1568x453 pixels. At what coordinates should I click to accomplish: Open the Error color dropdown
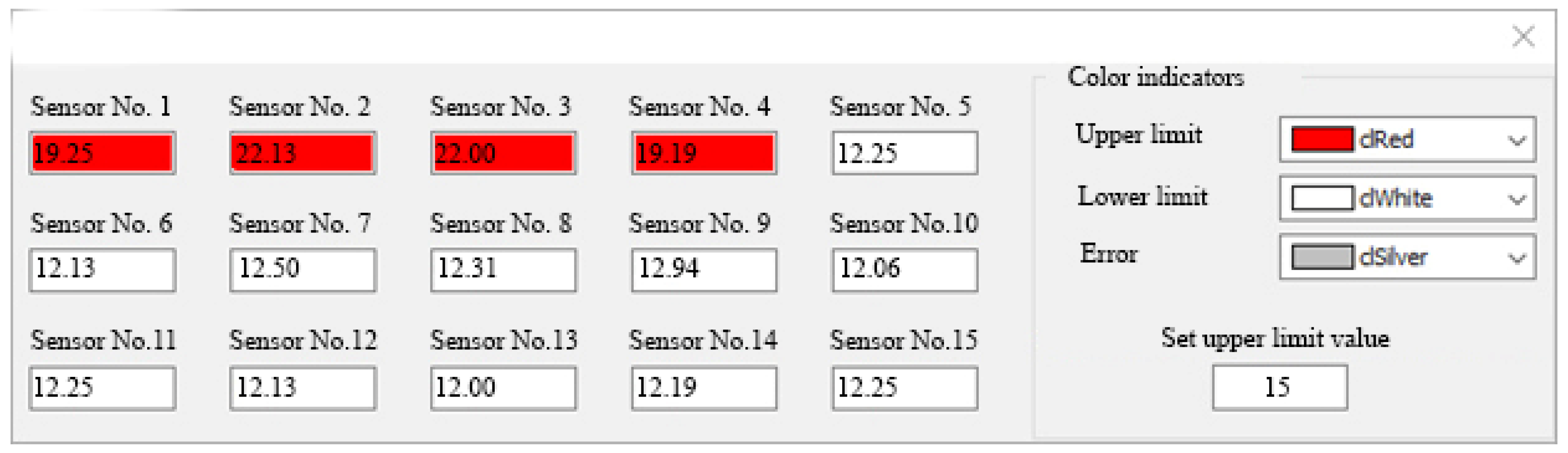(x=1516, y=258)
